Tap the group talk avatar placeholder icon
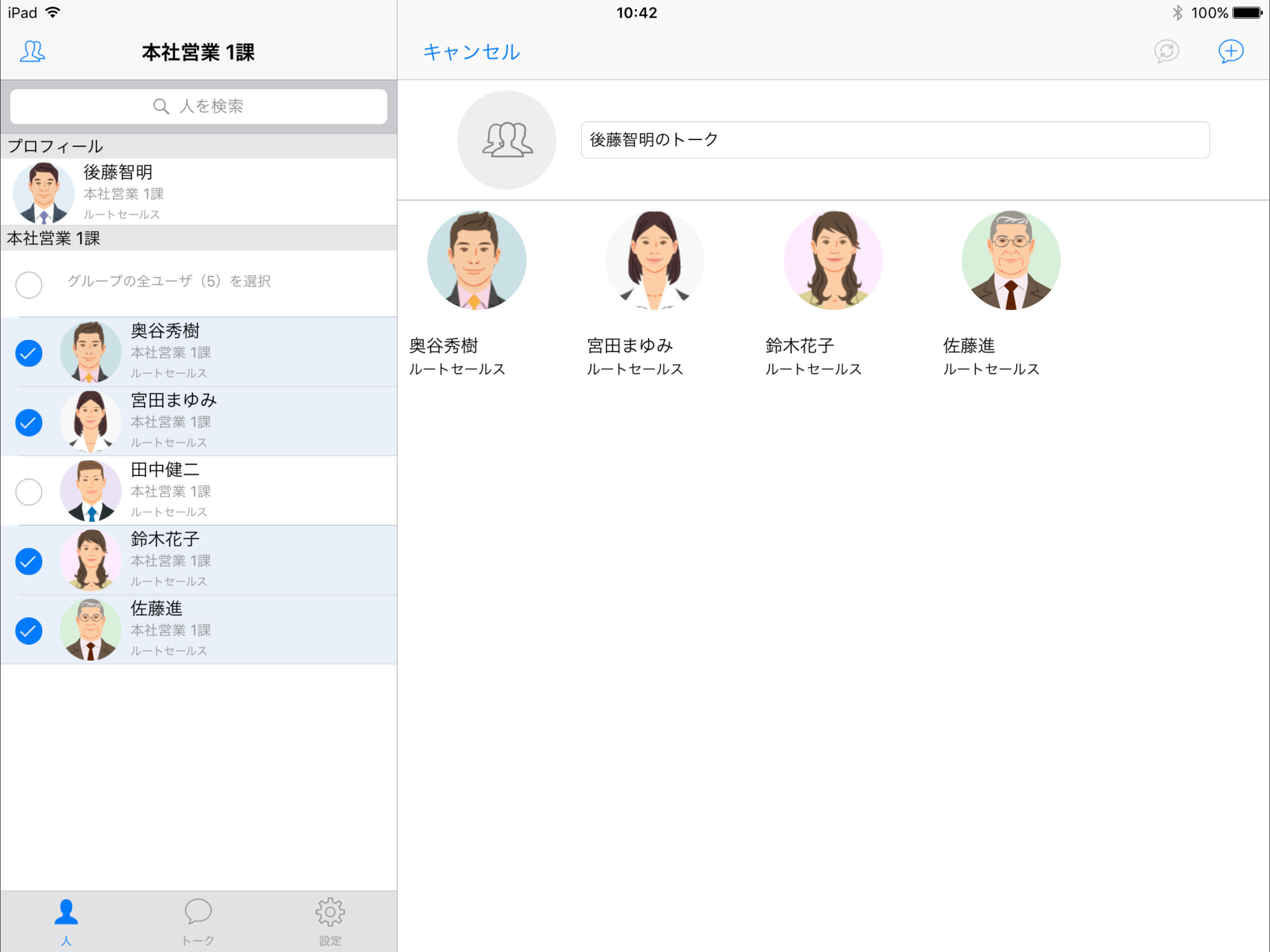This screenshot has width=1270, height=952. coord(506,140)
